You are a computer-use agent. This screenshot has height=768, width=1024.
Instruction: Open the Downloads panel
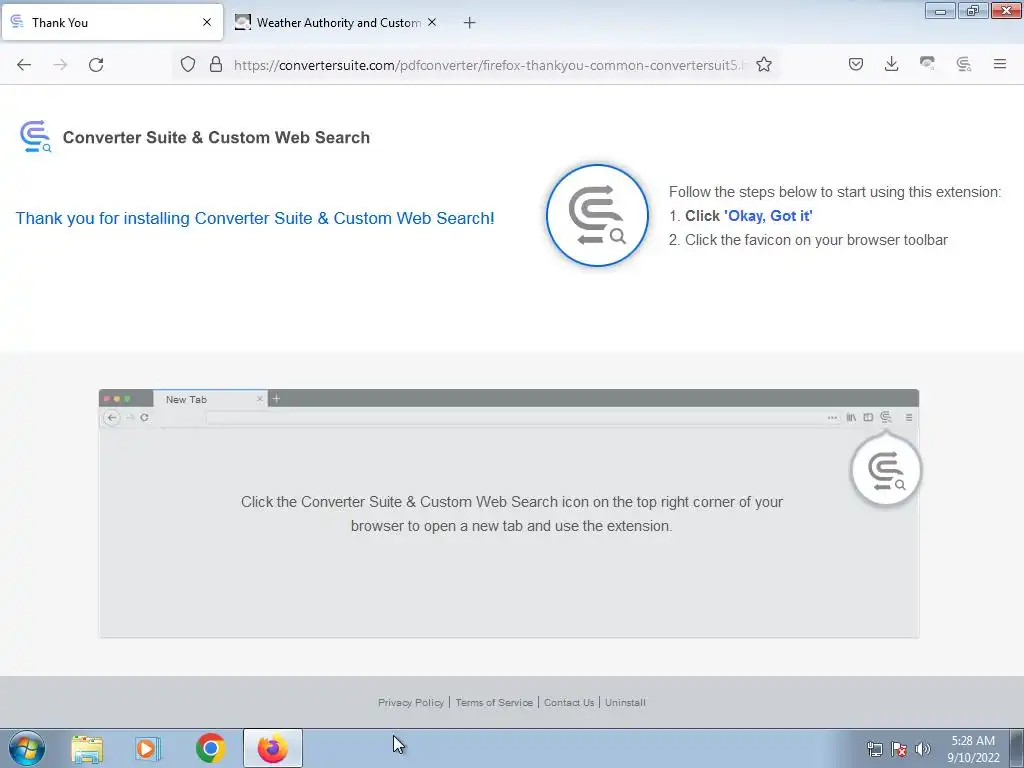click(x=891, y=64)
